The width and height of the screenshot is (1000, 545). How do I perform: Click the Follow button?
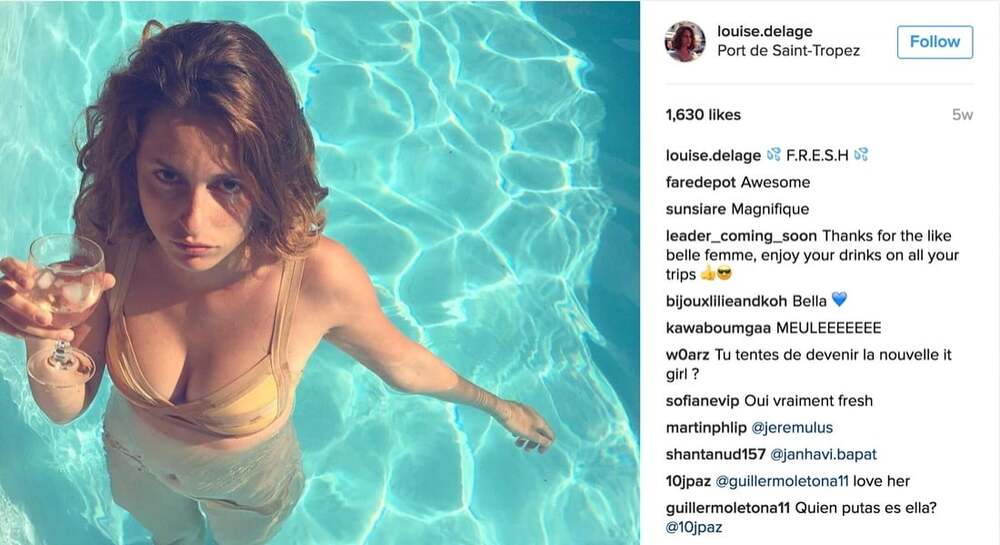(x=934, y=42)
